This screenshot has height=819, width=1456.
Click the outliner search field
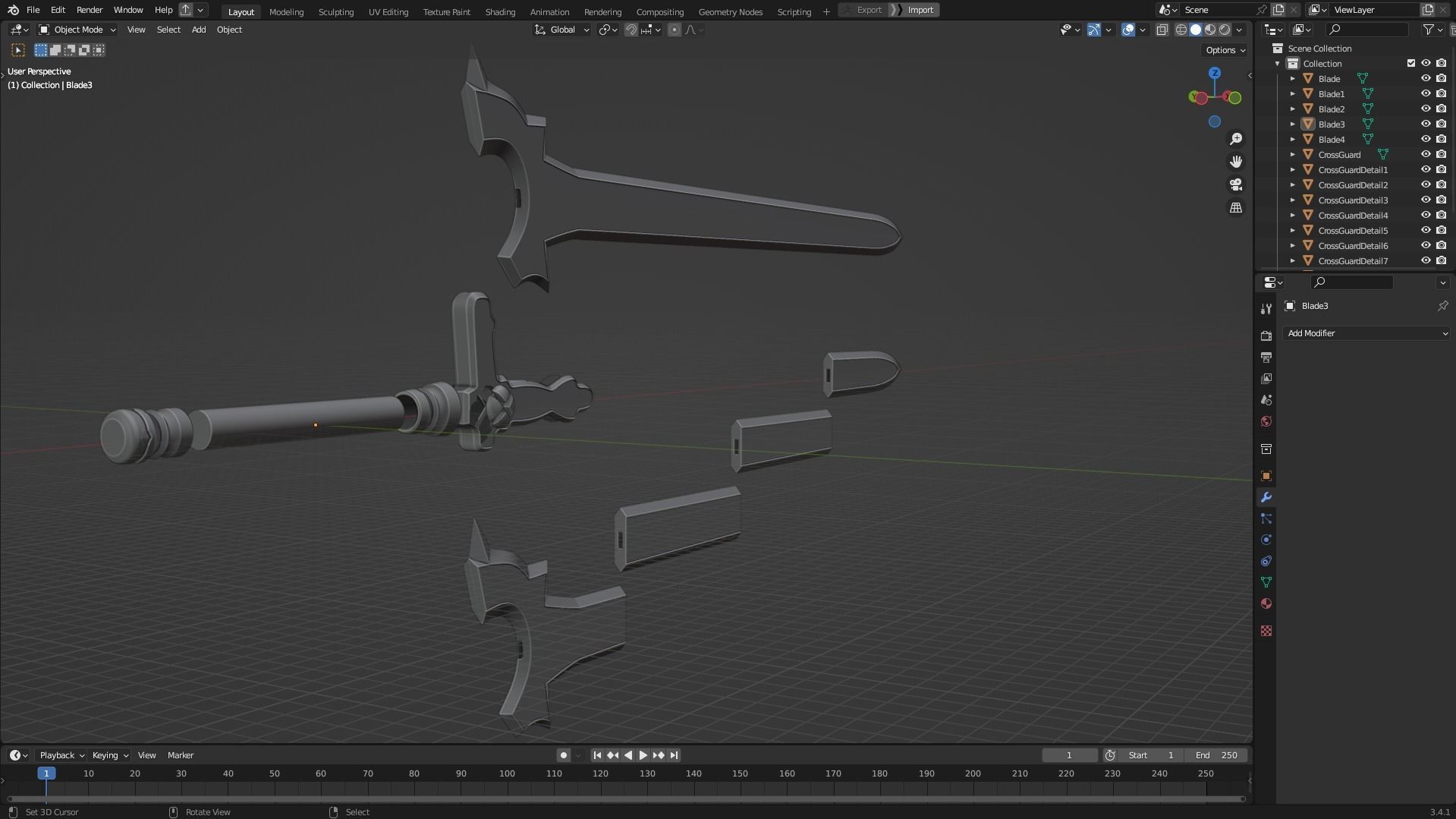[1366, 30]
